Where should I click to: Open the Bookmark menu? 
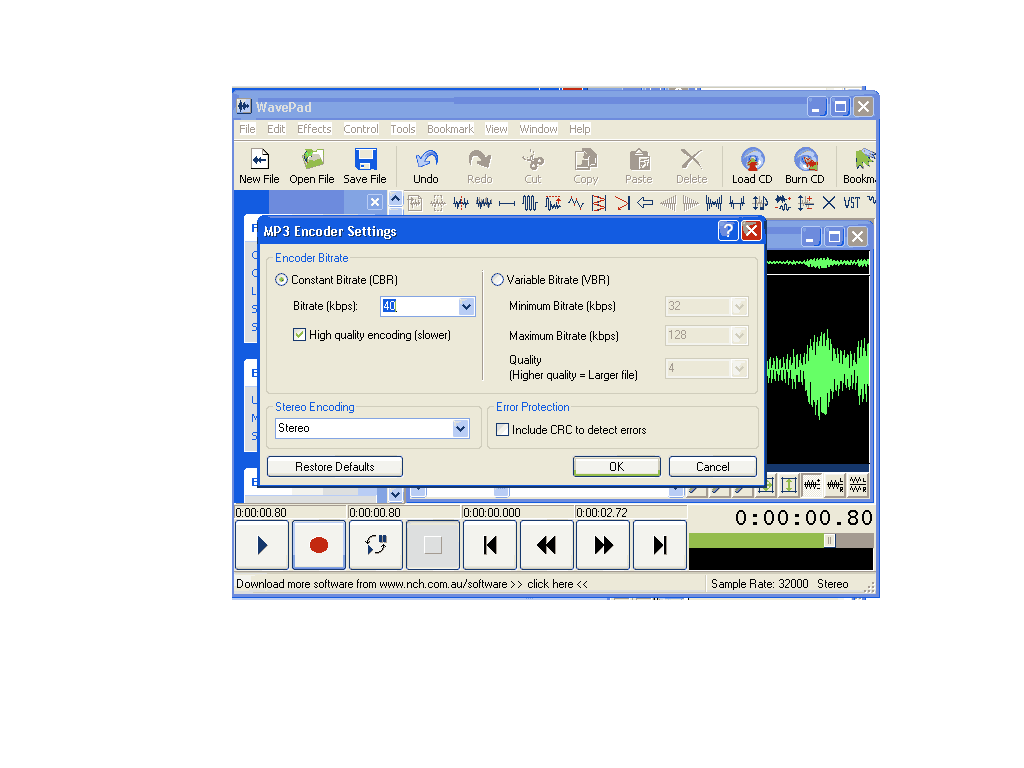click(451, 129)
